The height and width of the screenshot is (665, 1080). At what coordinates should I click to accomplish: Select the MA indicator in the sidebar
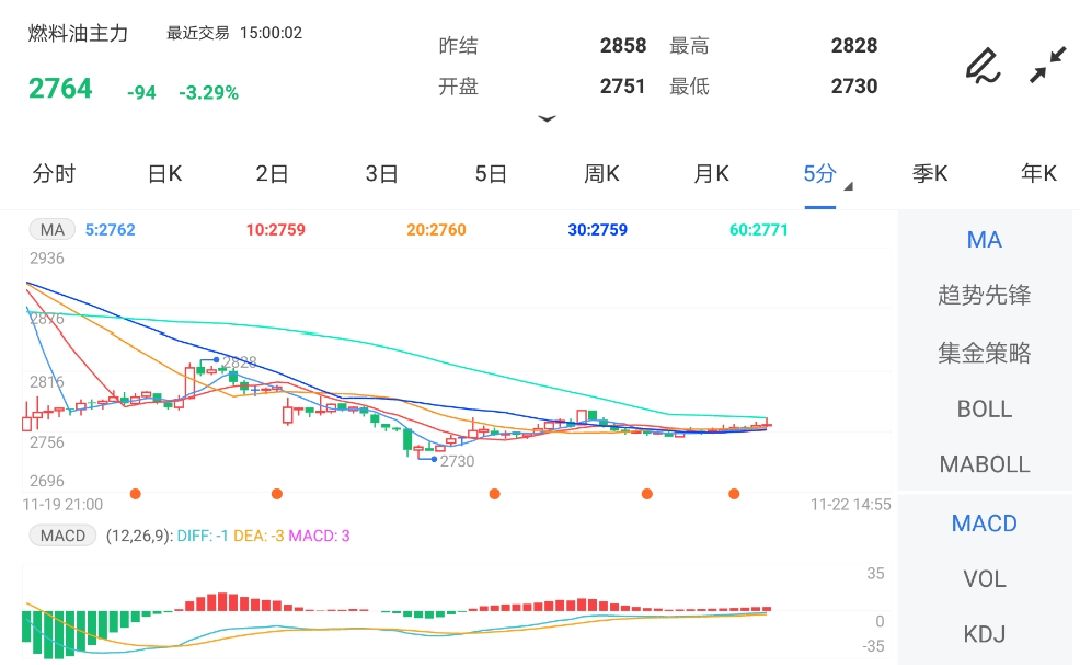pyautogui.click(x=983, y=240)
